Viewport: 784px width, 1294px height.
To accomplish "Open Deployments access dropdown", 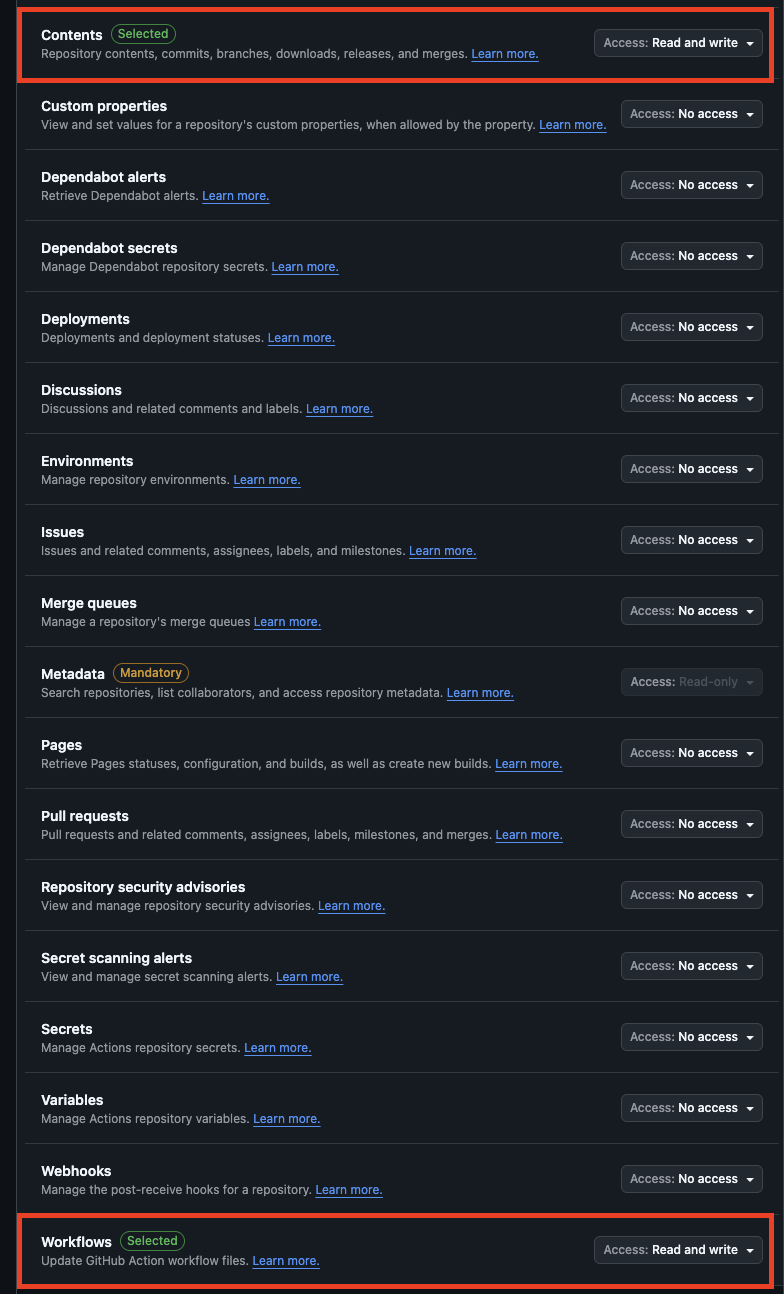I will [x=692, y=327].
